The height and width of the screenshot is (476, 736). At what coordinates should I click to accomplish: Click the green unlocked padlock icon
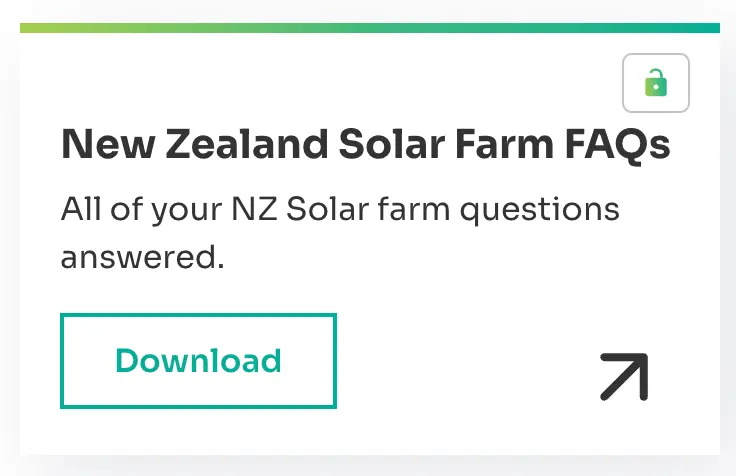(x=656, y=83)
